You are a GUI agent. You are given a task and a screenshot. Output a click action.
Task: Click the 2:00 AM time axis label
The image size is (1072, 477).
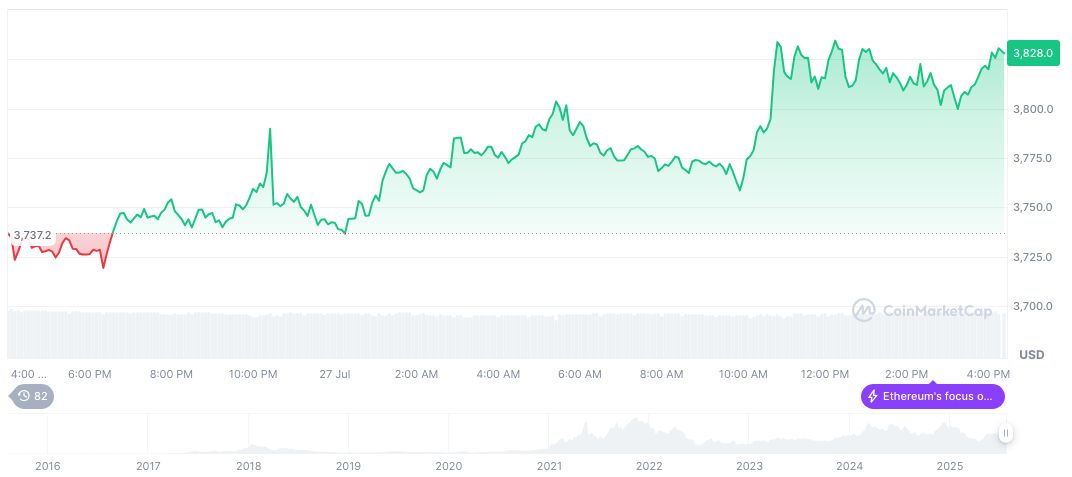click(416, 374)
